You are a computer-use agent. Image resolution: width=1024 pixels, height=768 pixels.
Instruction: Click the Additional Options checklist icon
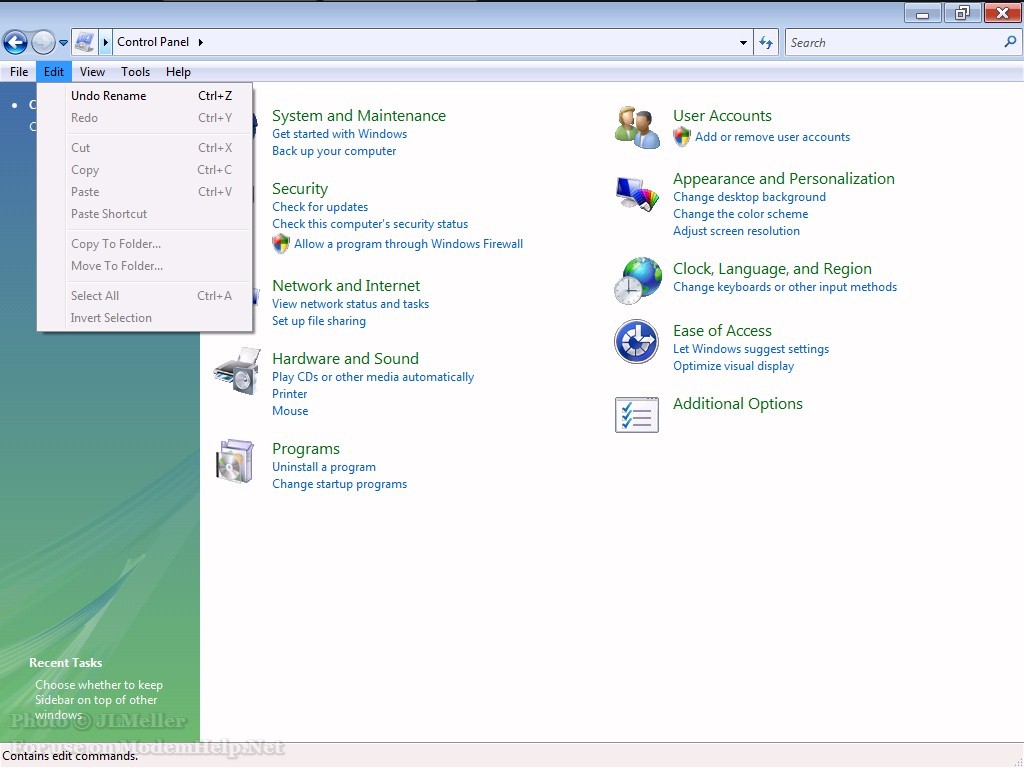click(x=637, y=414)
